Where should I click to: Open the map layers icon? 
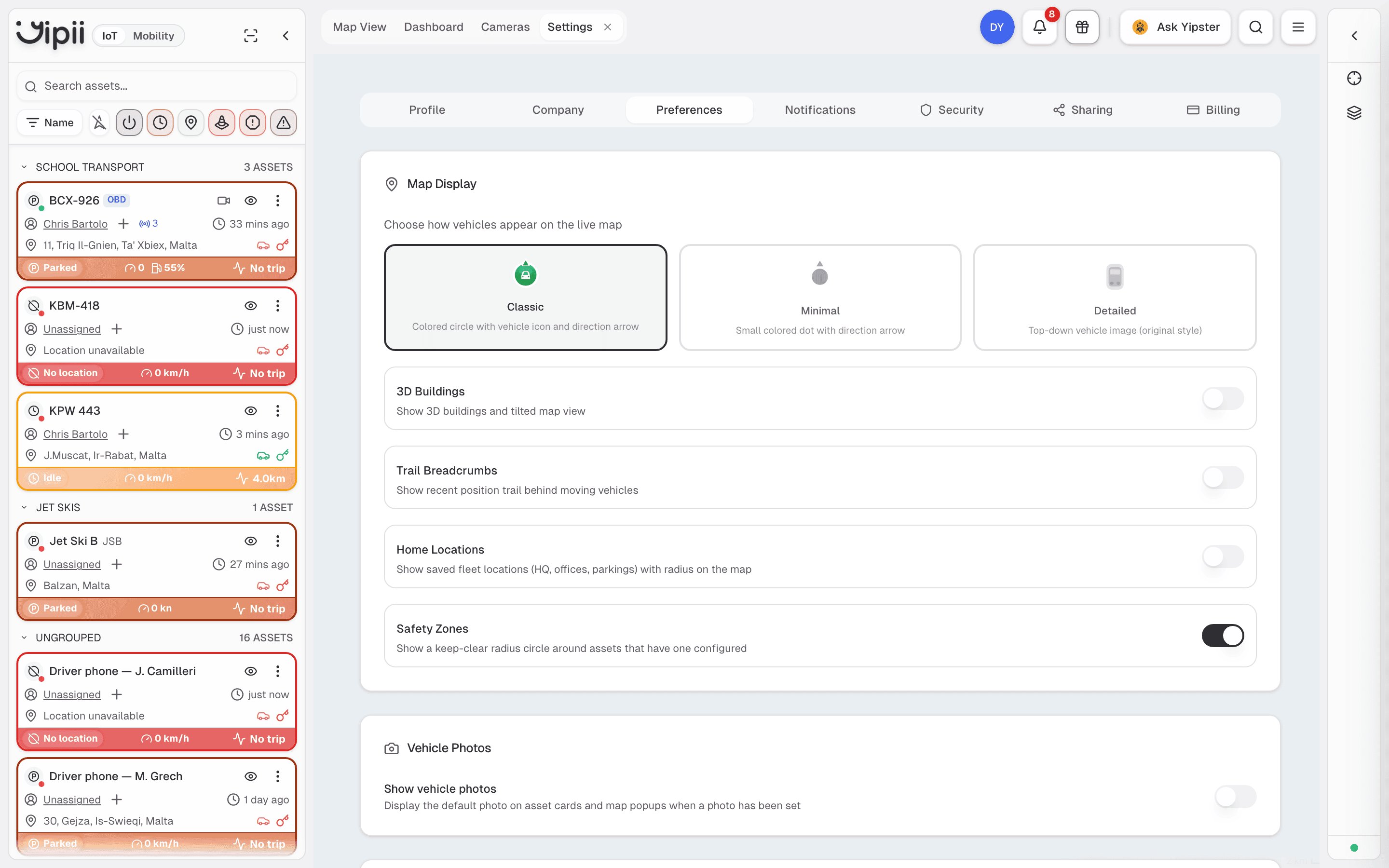click(1354, 112)
